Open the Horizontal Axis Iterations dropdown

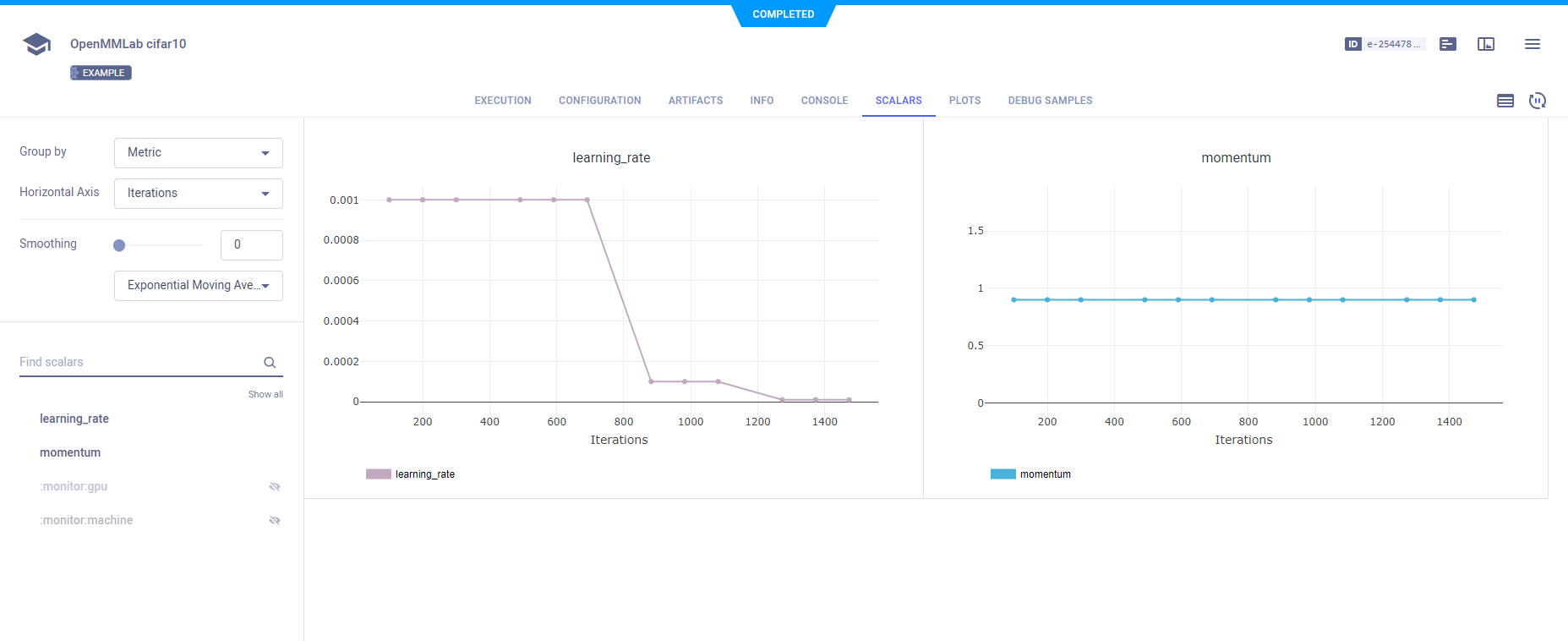[198, 194]
